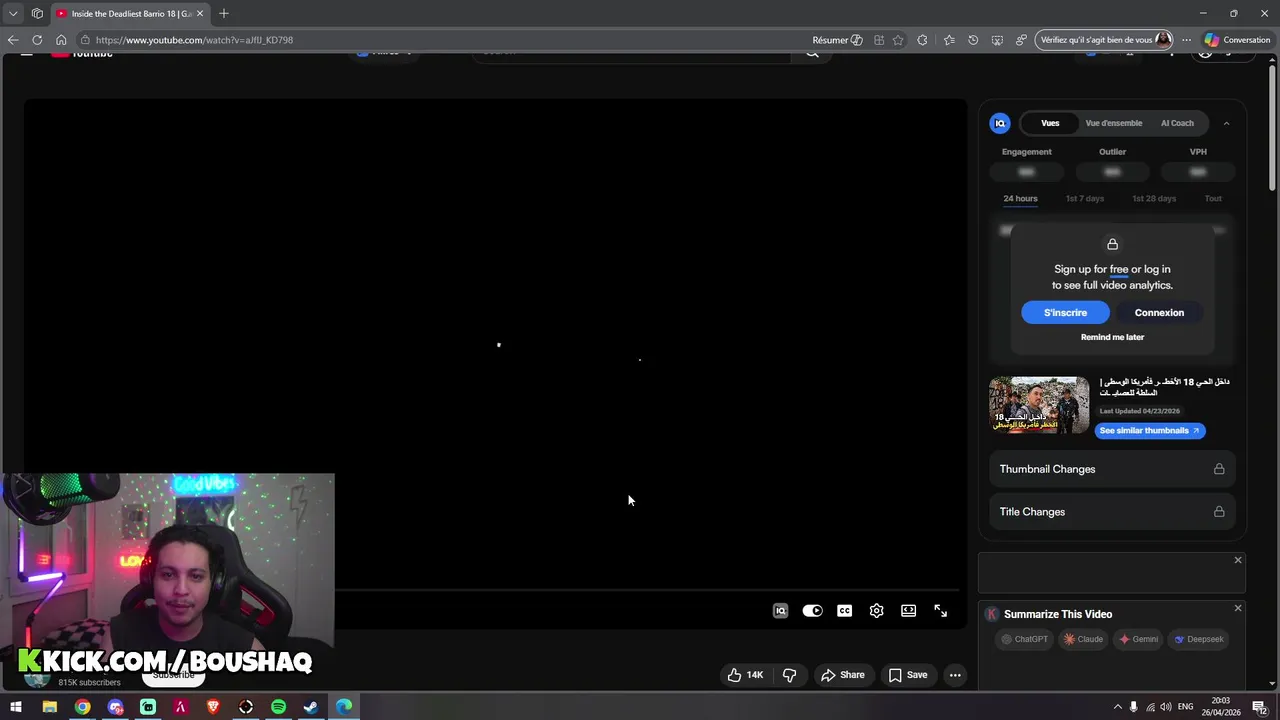Open the Copilot Conversation button
Image resolution: width=1280 pixels, height=720 pixels.
tap(1237, 40)
